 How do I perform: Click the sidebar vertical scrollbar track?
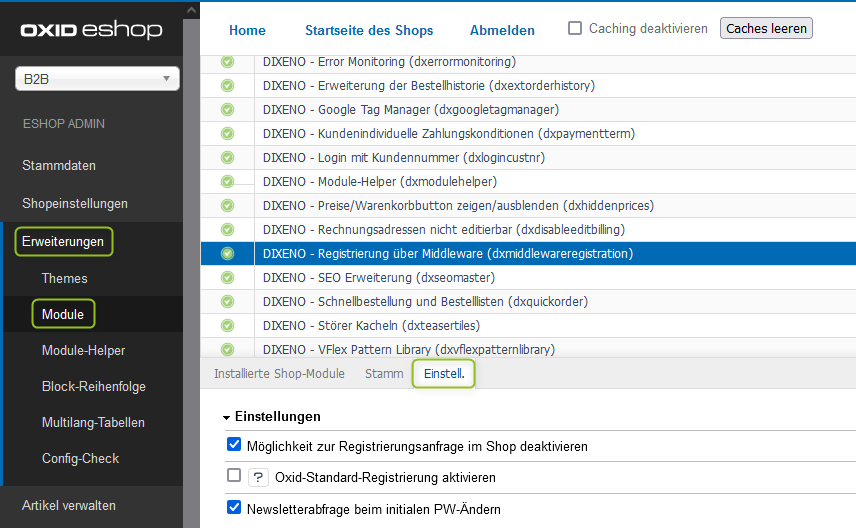pos(191,273)
